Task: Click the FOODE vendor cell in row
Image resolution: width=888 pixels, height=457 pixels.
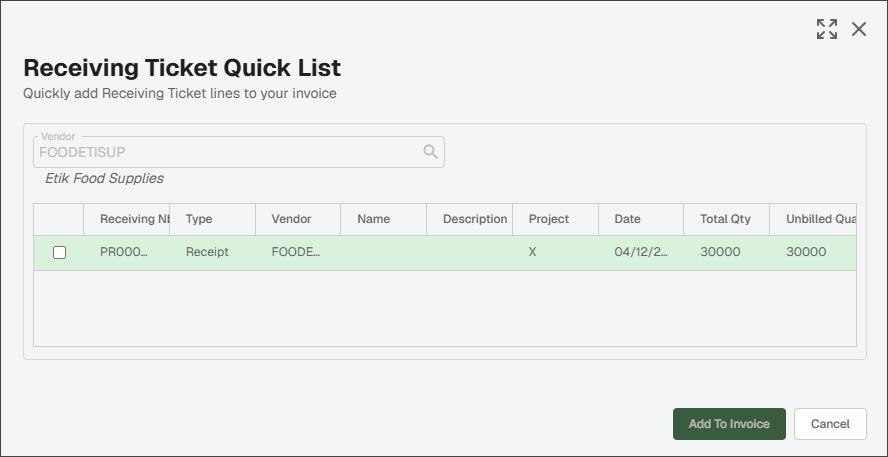Action: [x=298, y=253]
